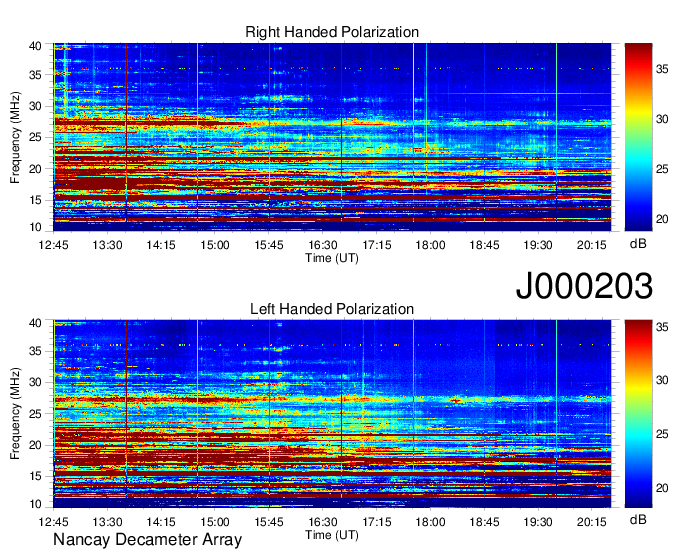Pick the 16:30 time tick of Left Handed plot
Image resolution: width=680 pixels, height=552 pixels.
pos(323,522)
